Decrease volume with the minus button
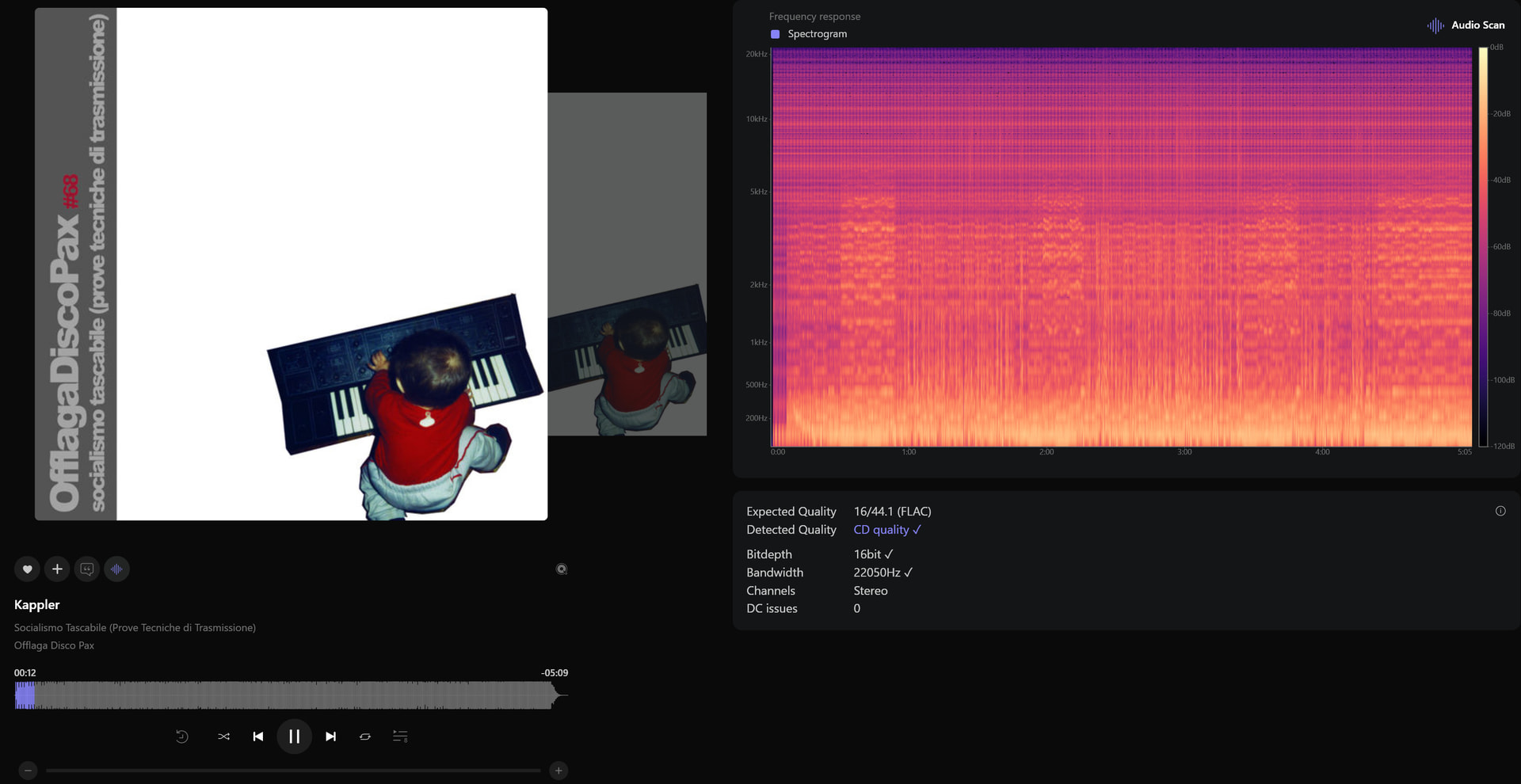The image size is (1521, 784). click(28, 770)
